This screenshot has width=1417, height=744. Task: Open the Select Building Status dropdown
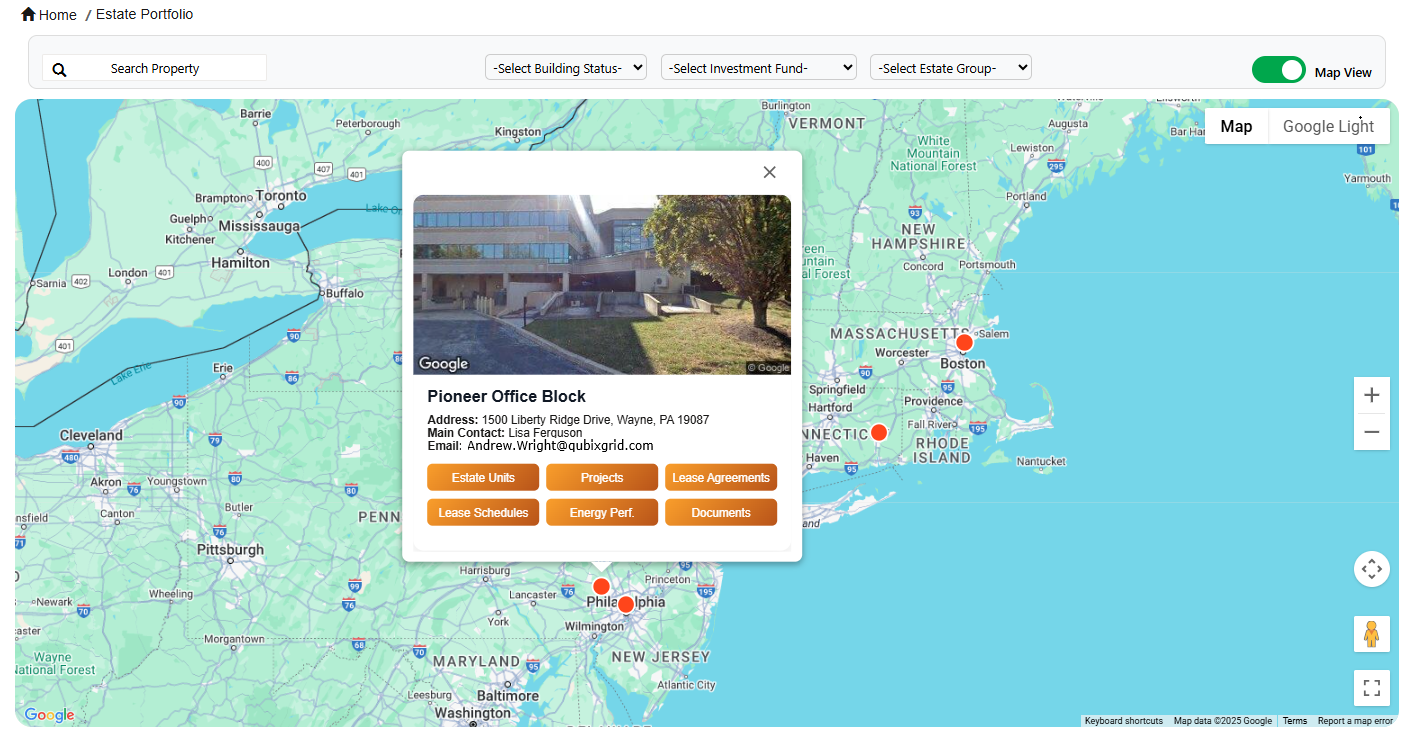(565, 67)
